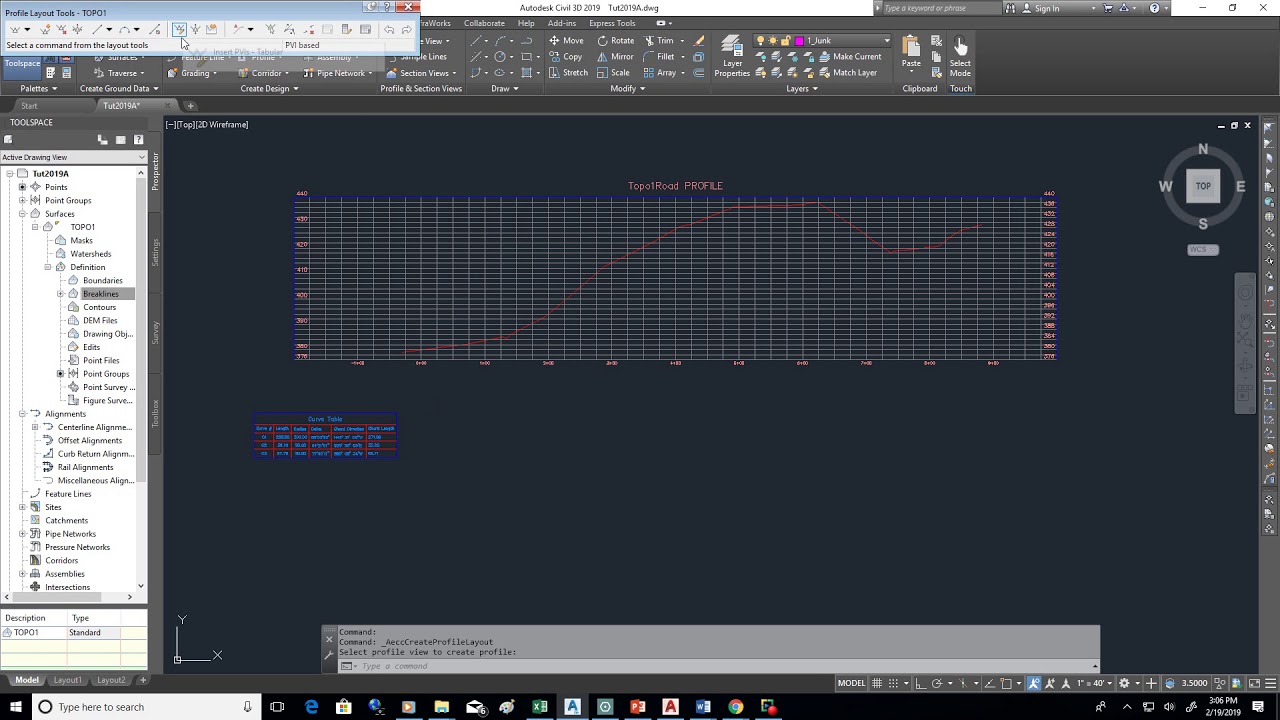
Task: Click the Customization menu icon in status bar
Action: point(1270,683)
